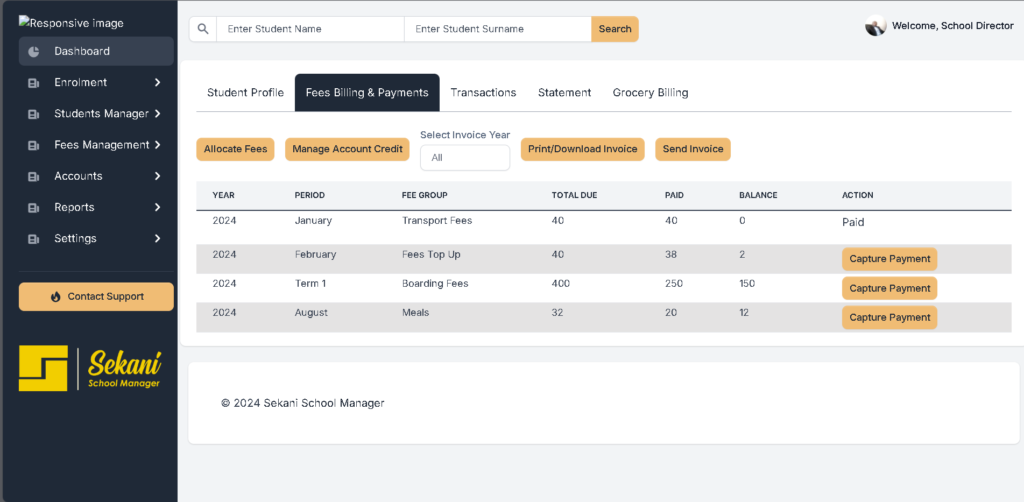Click the flame icon on Contact Support
The width and height of the screenshot is (1024, 502).
pyautogui.click(x=56, y=296)
